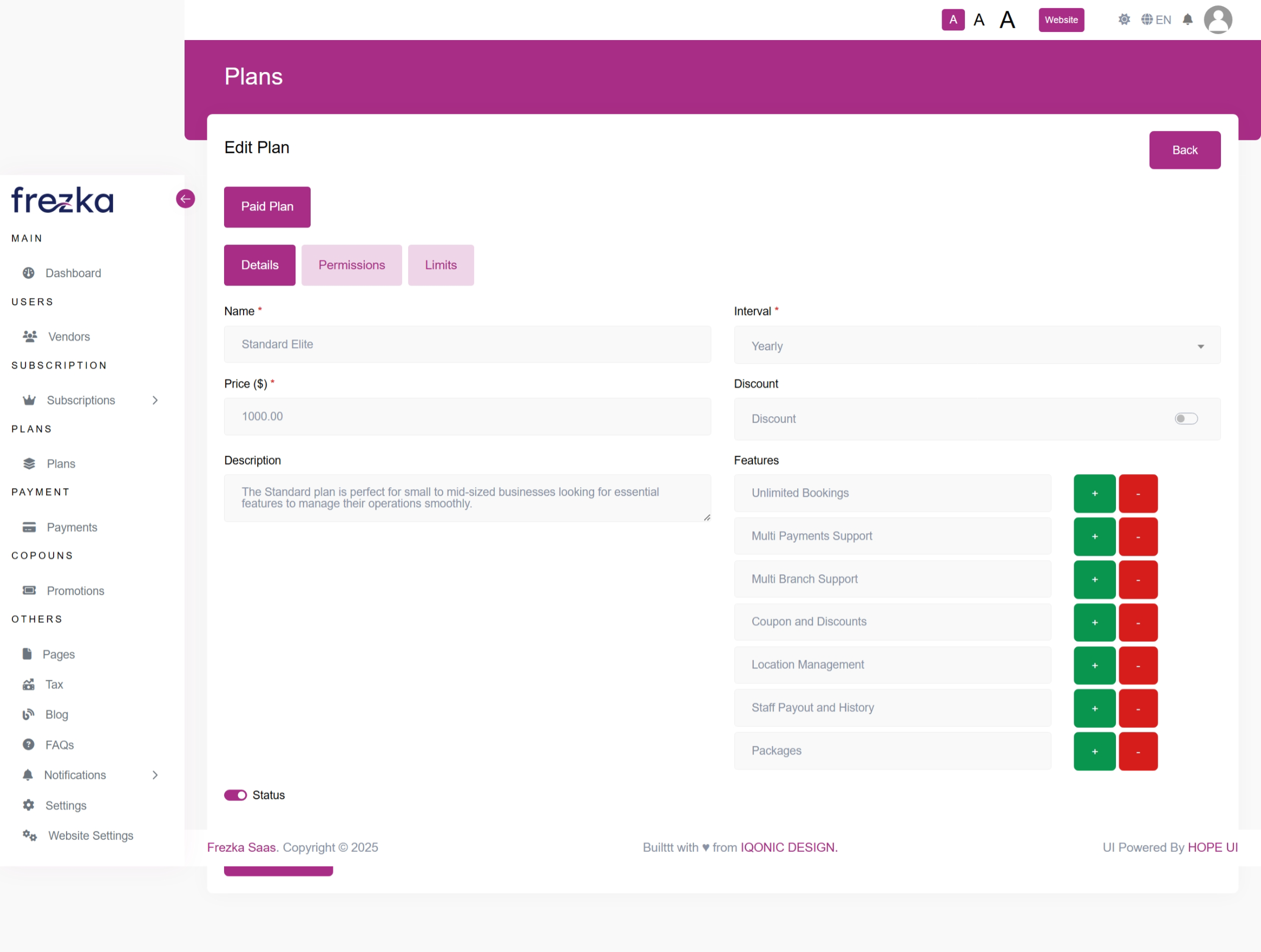1261x952 pixels.
Task: Turn off the Status toggle
Action: (235, 795)
